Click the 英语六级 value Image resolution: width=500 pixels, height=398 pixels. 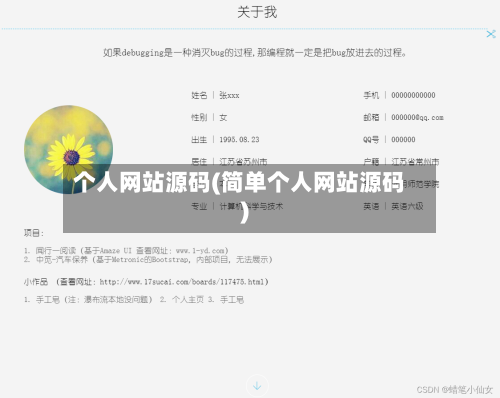(x=407, y=206)
